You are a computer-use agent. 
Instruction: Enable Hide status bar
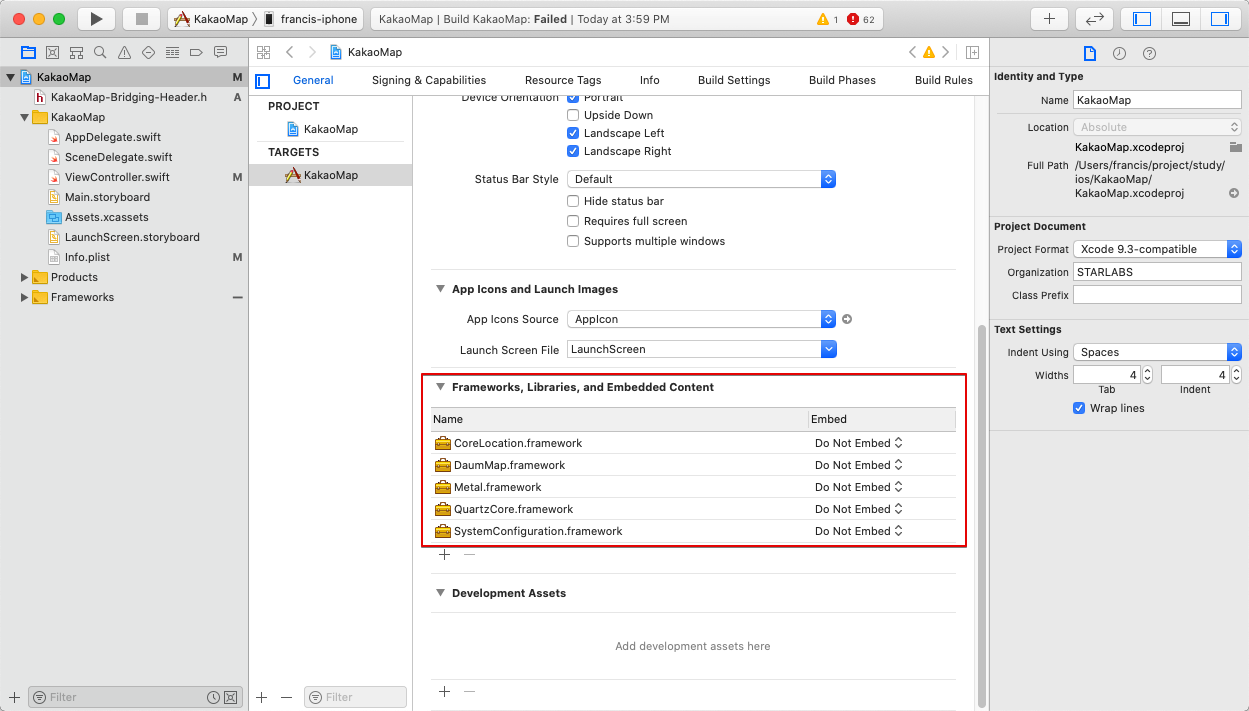tap(573, 201)
